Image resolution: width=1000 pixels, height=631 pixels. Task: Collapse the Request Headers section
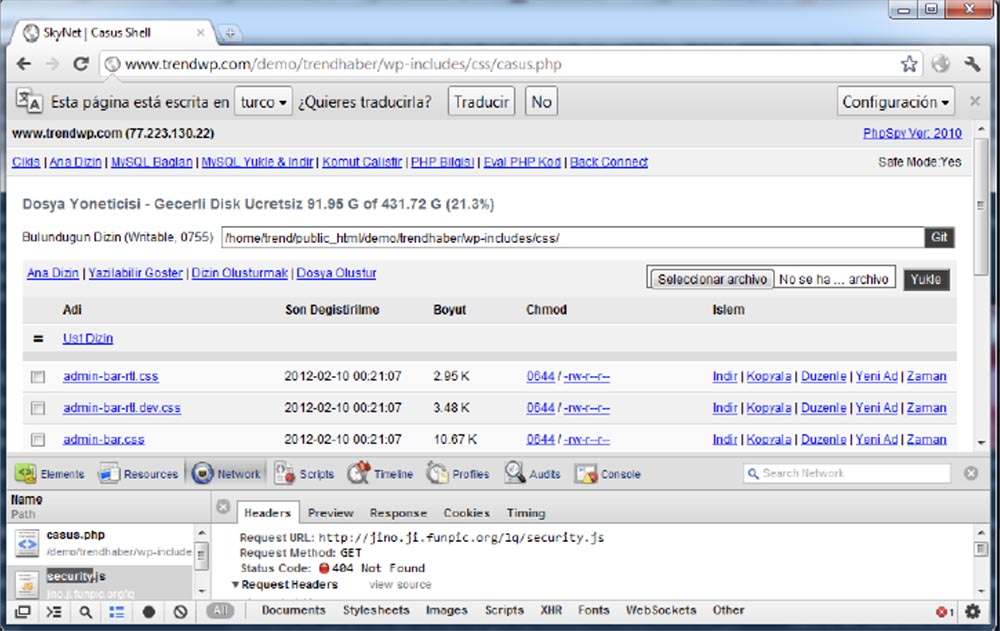[x=236, y=585]
